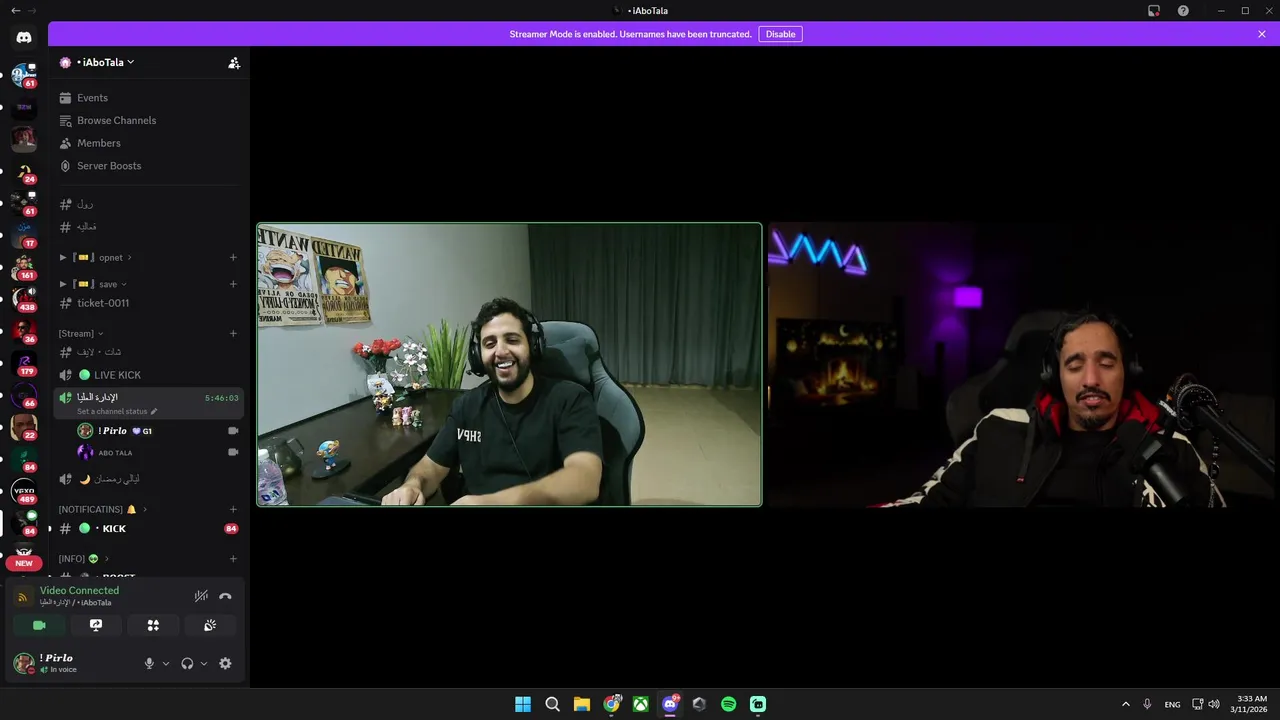Open Chrome from the taskbar
Image resolution: width=1280 pixels, height=720 pixels.
pos(611,704)
